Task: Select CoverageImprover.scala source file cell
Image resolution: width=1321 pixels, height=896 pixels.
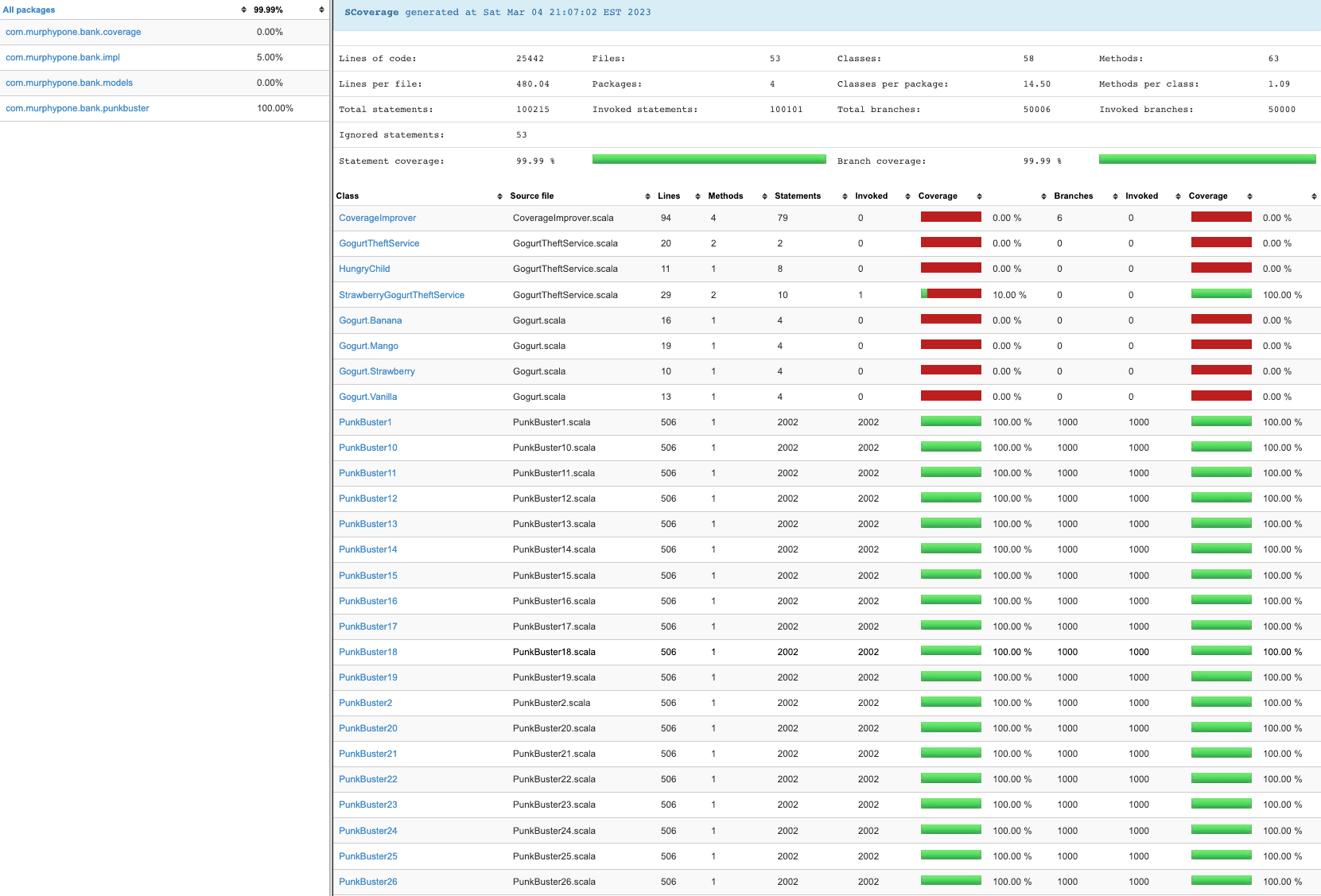Action: (563, 218)
